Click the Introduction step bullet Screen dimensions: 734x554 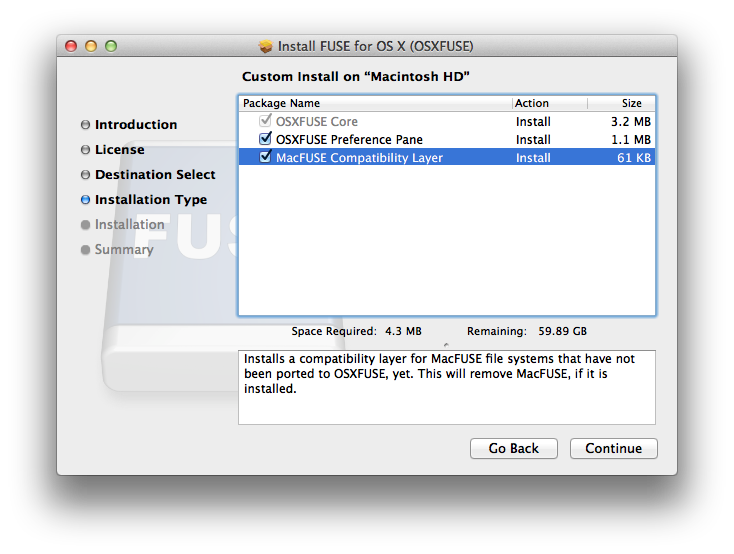tap(85, 125)
